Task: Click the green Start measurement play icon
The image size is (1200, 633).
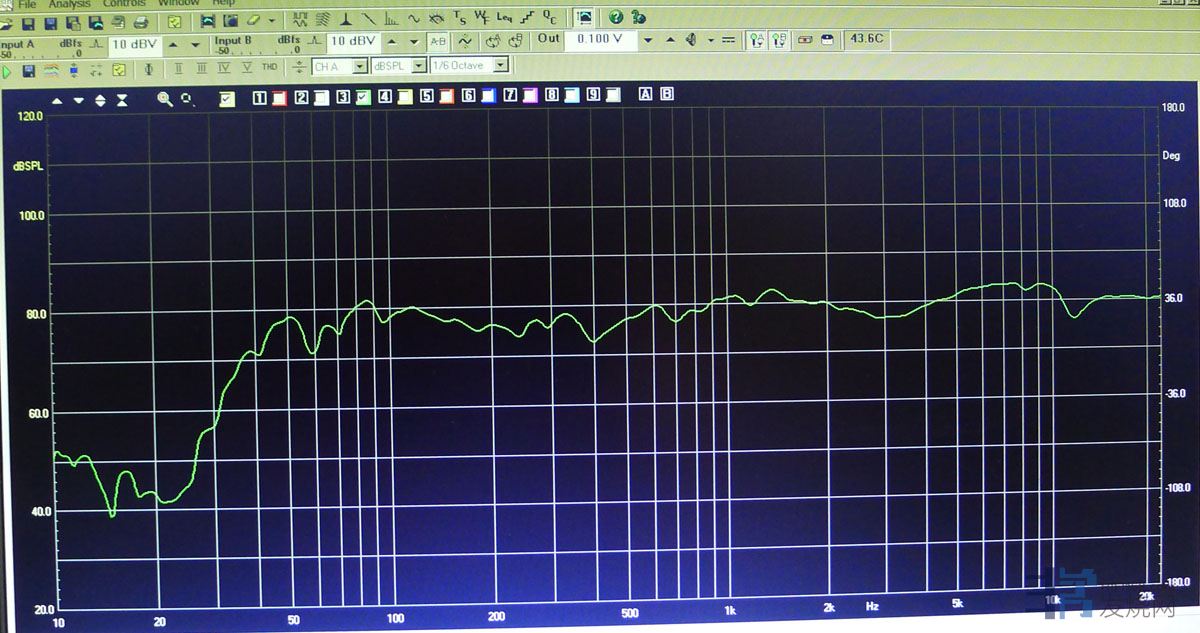Action: point(8,70)
